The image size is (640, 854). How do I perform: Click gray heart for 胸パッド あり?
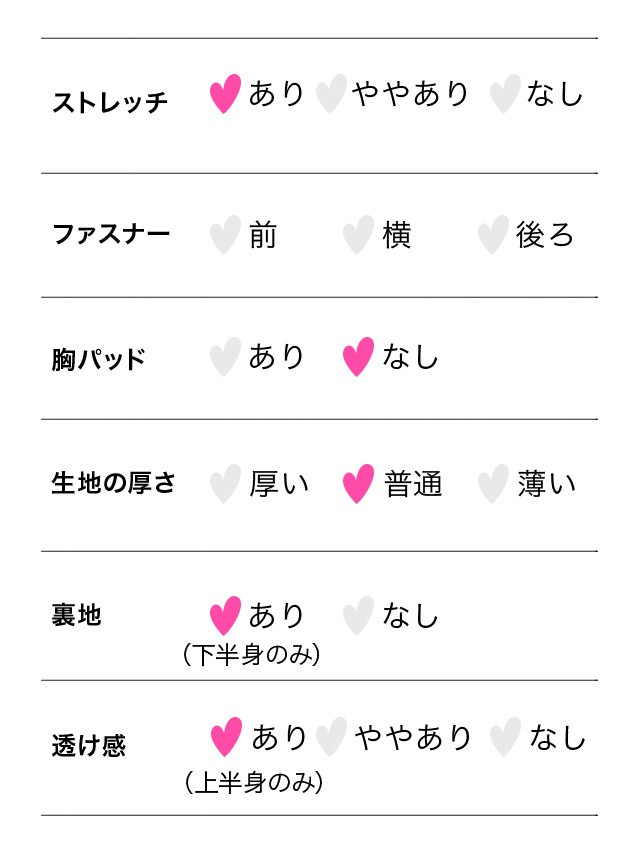[226, 357]
